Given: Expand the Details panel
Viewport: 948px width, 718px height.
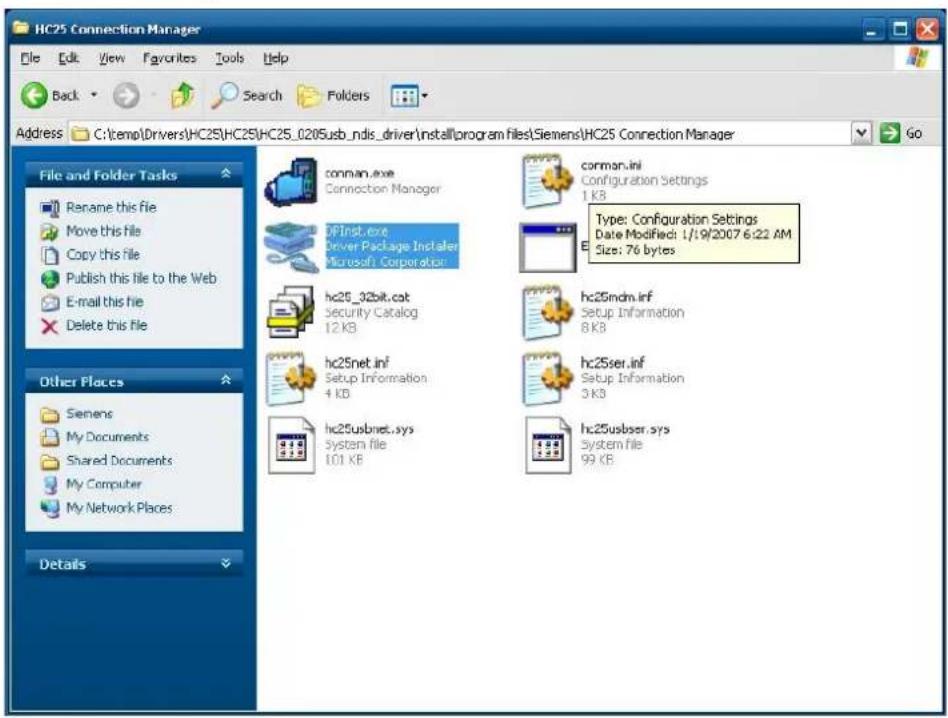Looking at the screenshot, I should (226, 563).
